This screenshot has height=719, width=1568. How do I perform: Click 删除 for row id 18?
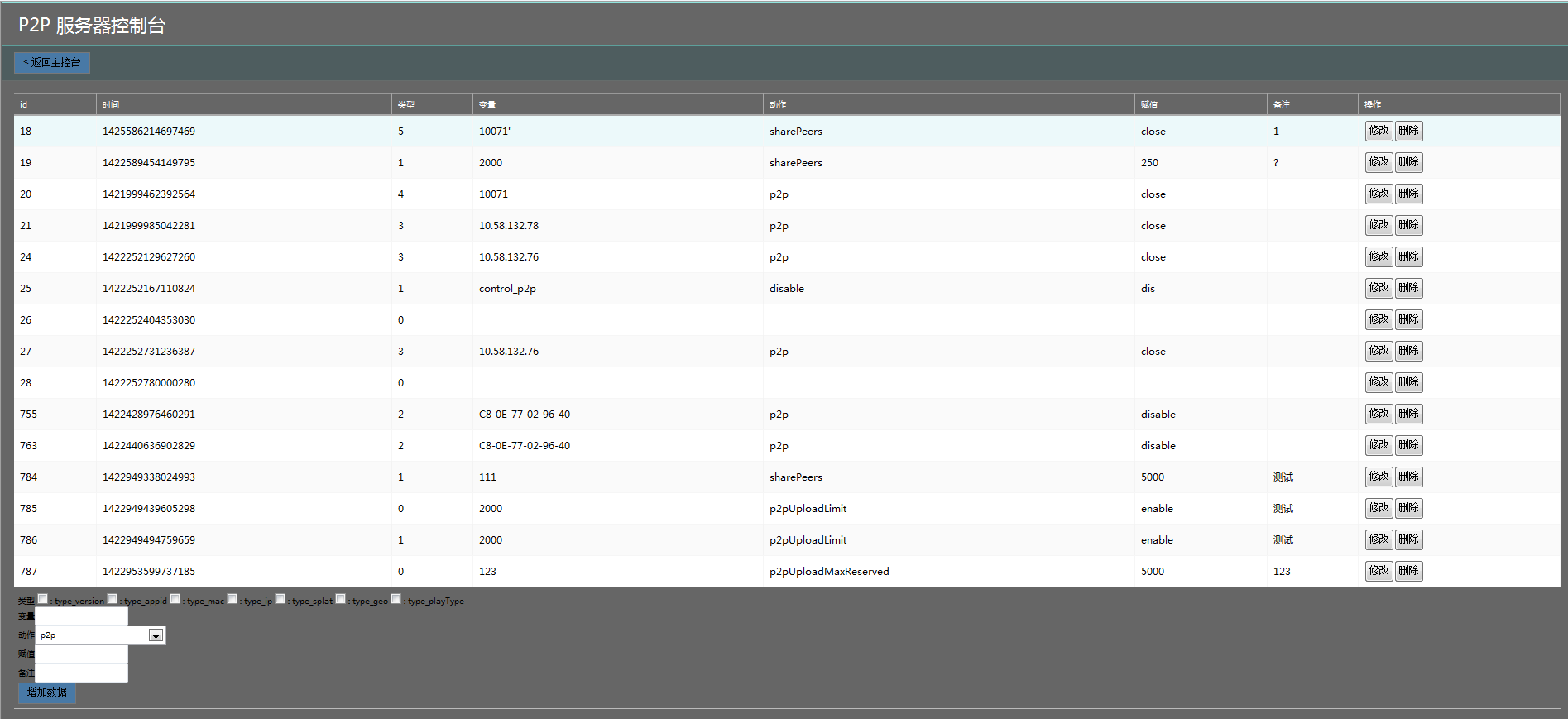tap(1408, 131)
